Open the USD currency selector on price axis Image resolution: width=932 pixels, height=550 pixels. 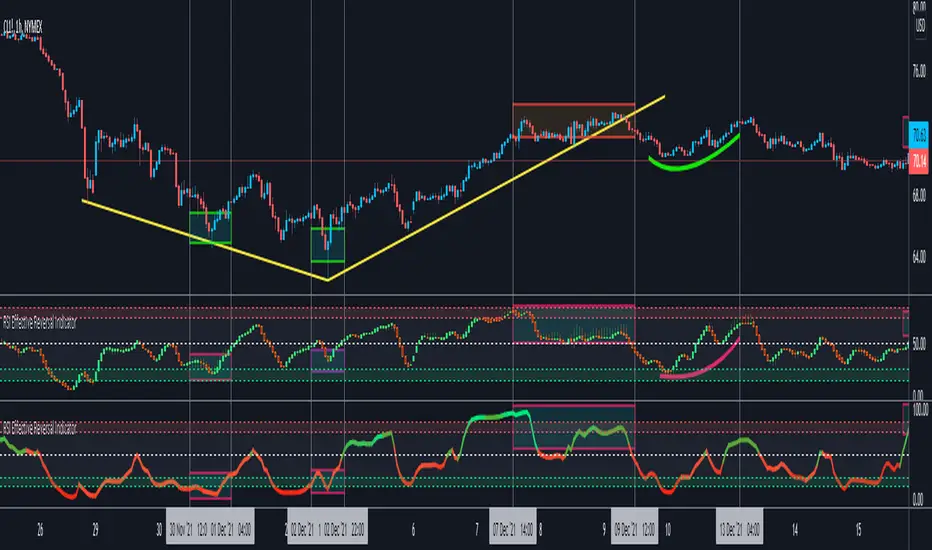[x=920, y=24]
